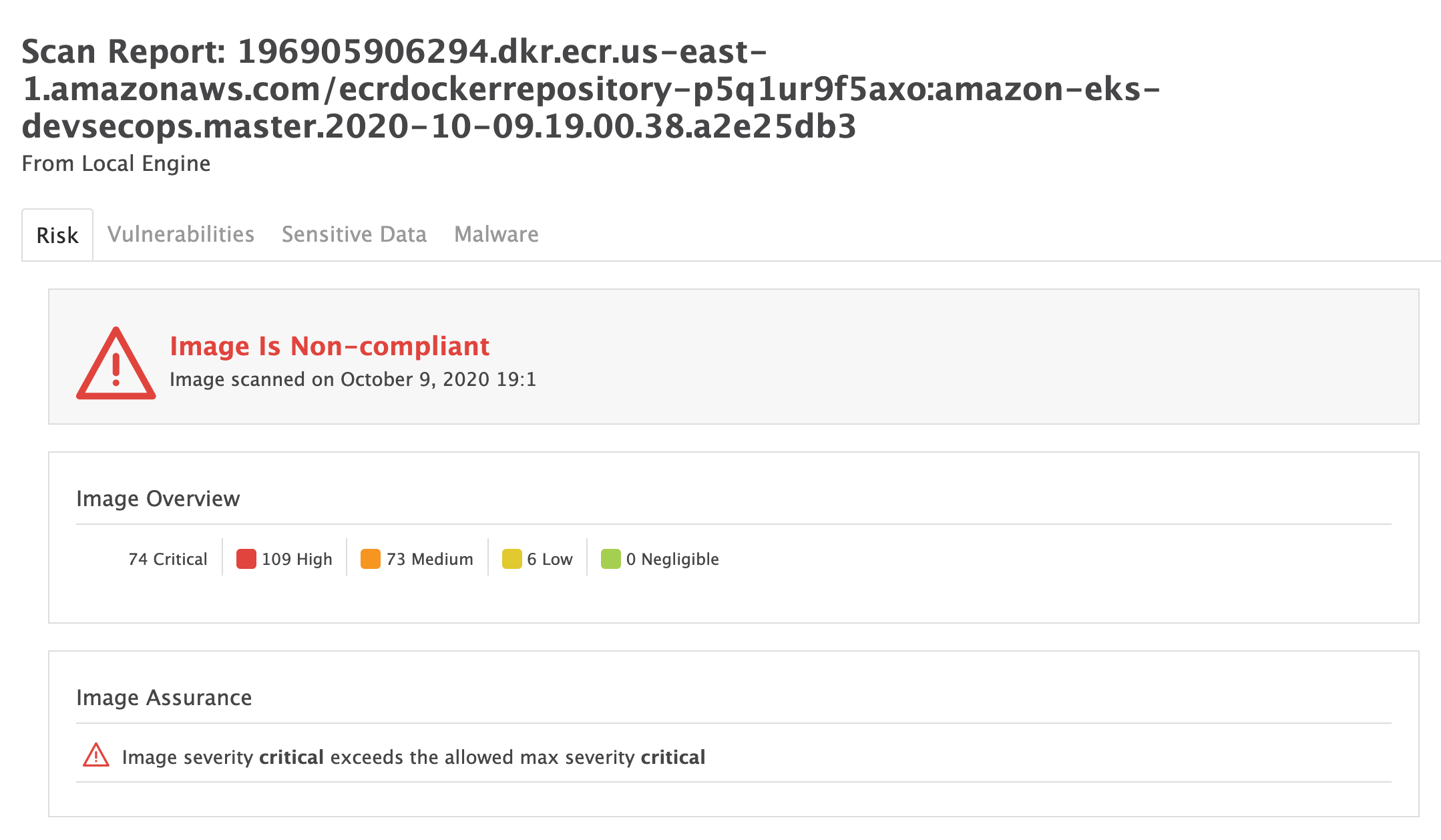Click the severity critical exceeds policy message
The image size is (1441, 840).
point(413,757)
